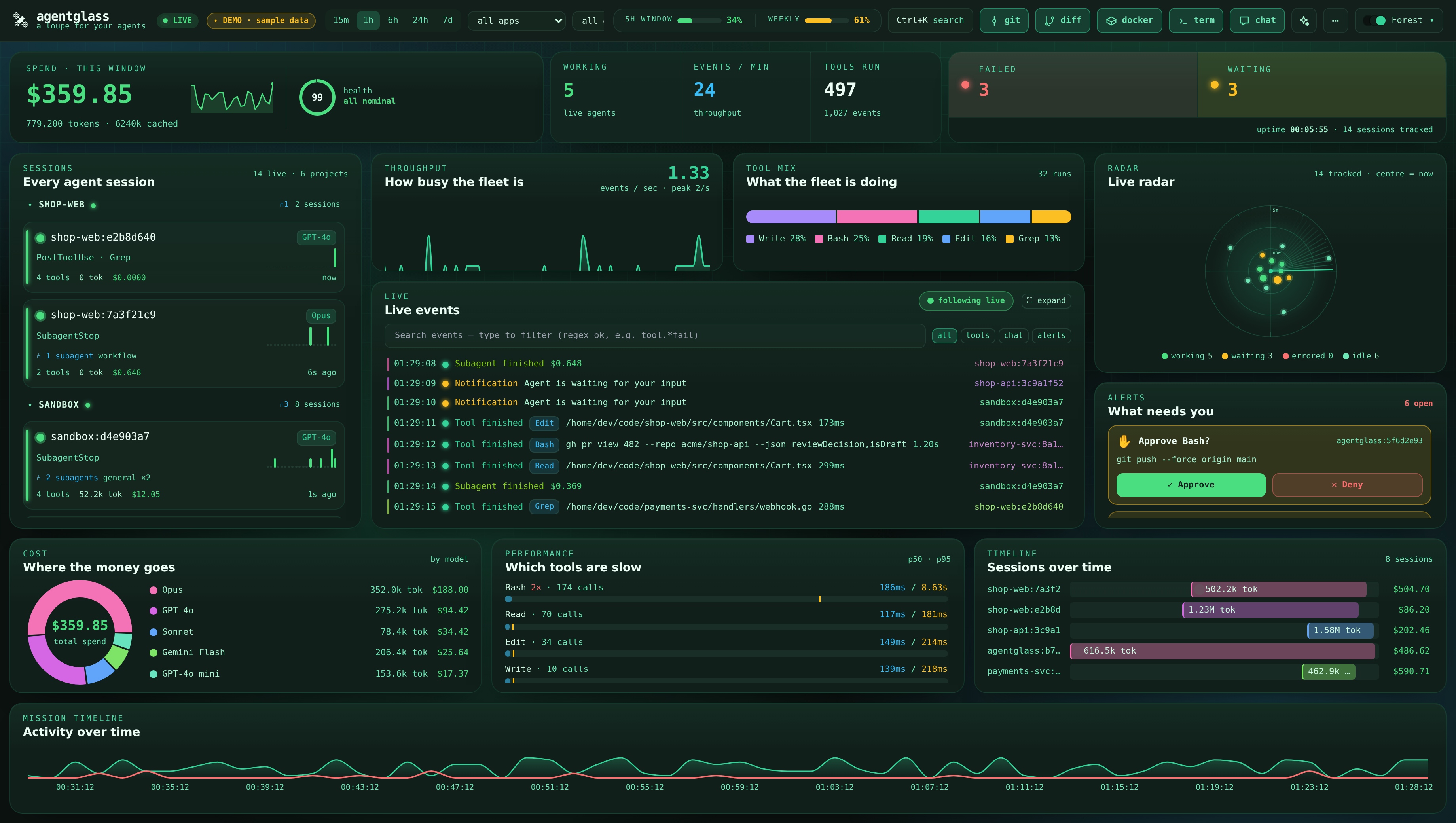The image size is (1456, 823).
Task: Click status dot of sandbox:d4e903a7 session
Action: pos(41,437)
